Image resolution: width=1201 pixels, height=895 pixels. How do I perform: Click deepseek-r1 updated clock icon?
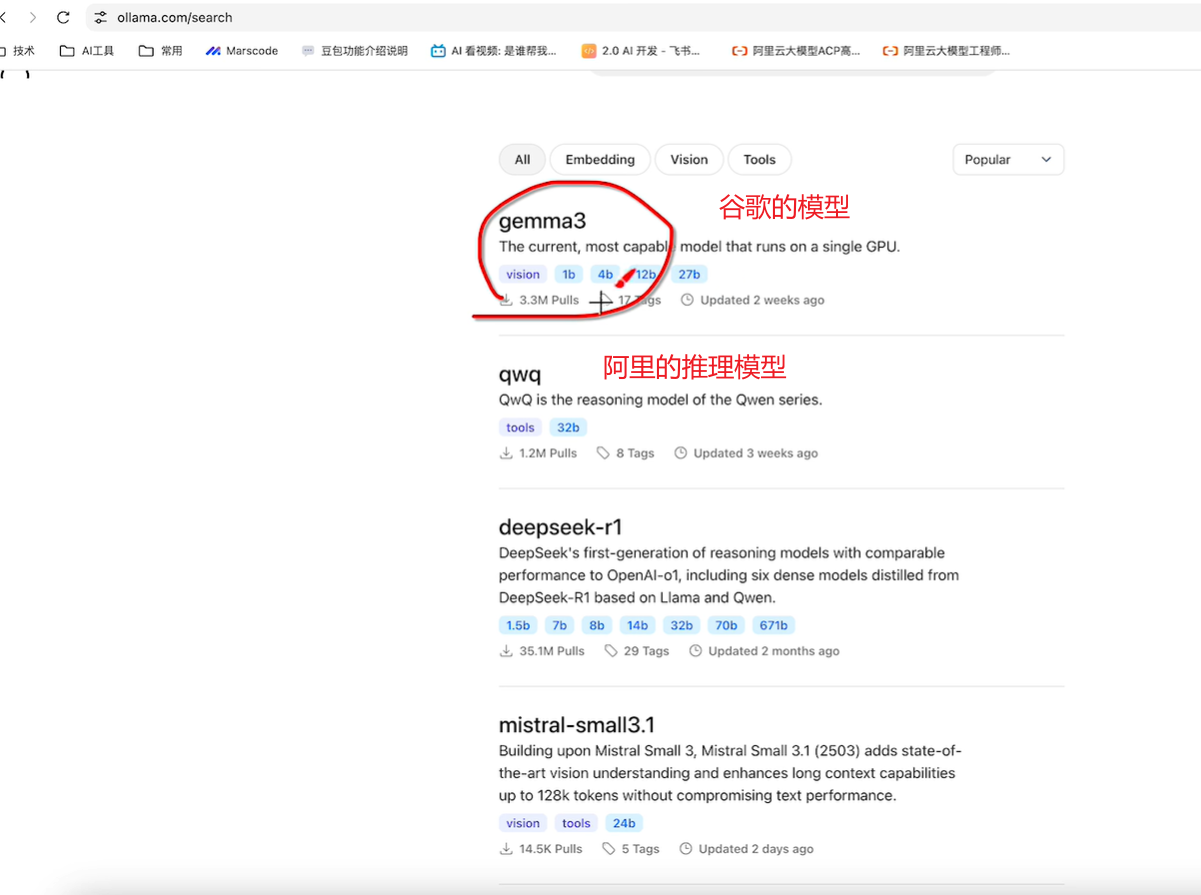click(696, 651)
